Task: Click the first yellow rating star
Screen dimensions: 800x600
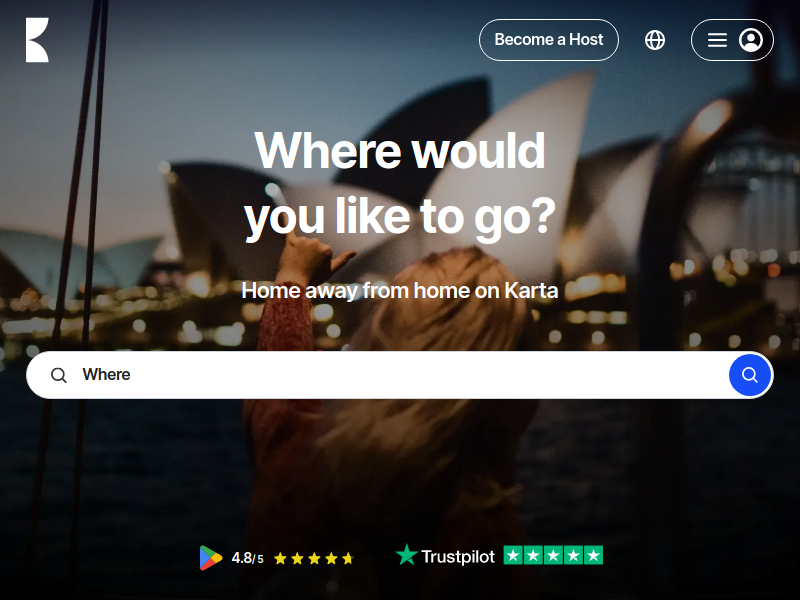Action: point(280,558)
